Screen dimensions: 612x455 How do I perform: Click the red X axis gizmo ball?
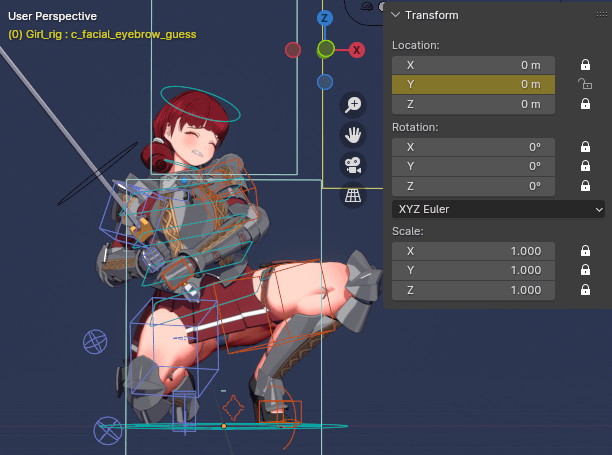pos(356,49)
